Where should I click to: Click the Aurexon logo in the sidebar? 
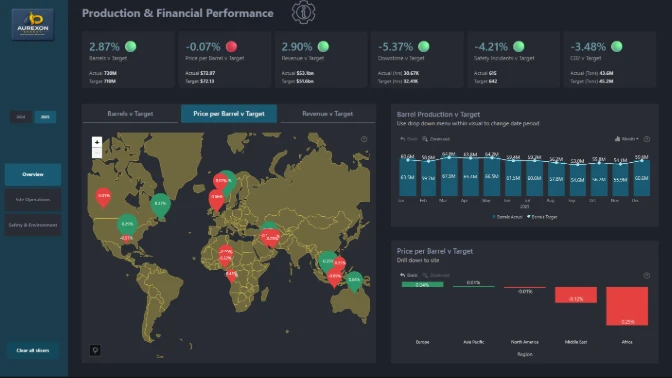[33, 25]
